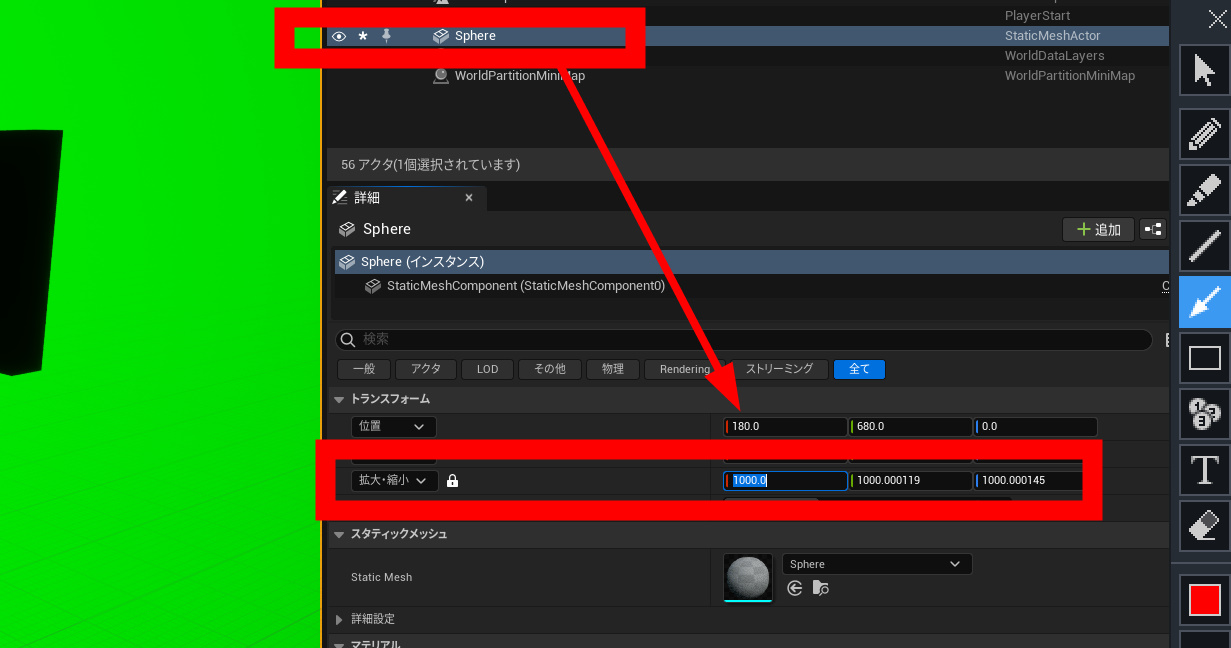Toggle Sphere visibility eye in Outliner

coord(339,36)
